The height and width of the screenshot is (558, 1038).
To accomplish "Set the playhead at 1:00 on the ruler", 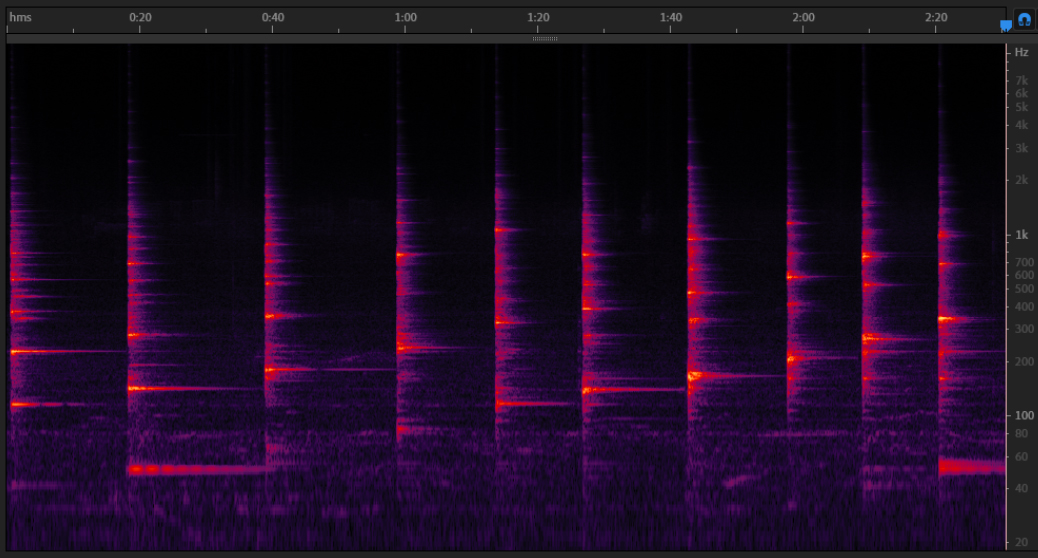I will pos(405,18).
